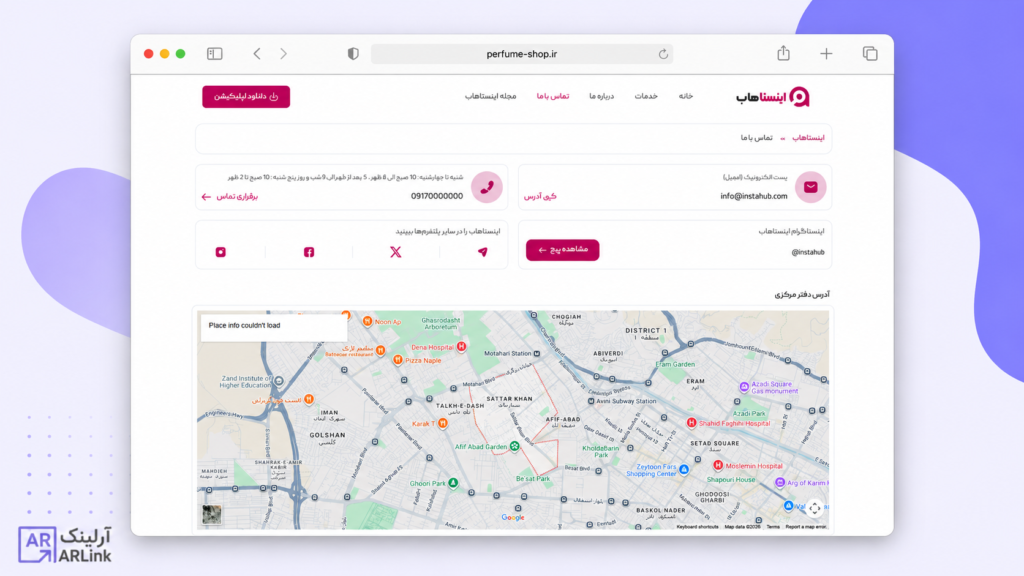
Task: Click the map camera controls icon
Action: [x=814, y=508]
